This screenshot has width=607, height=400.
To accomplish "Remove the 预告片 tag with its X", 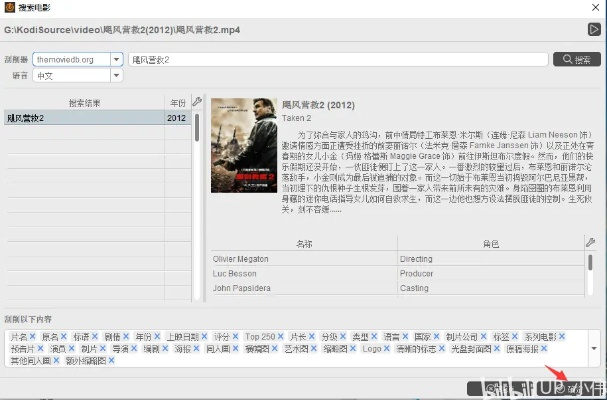I will (40, 348).
